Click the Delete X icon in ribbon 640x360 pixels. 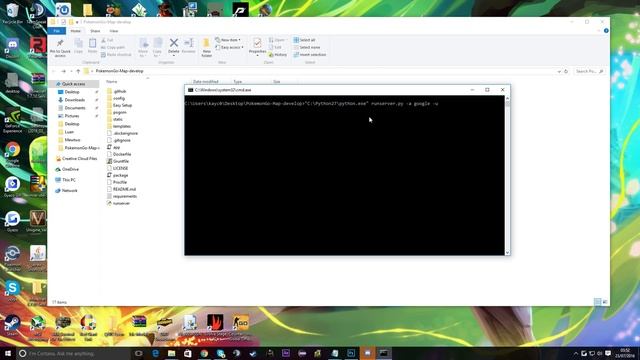click(x=173, y=46)
